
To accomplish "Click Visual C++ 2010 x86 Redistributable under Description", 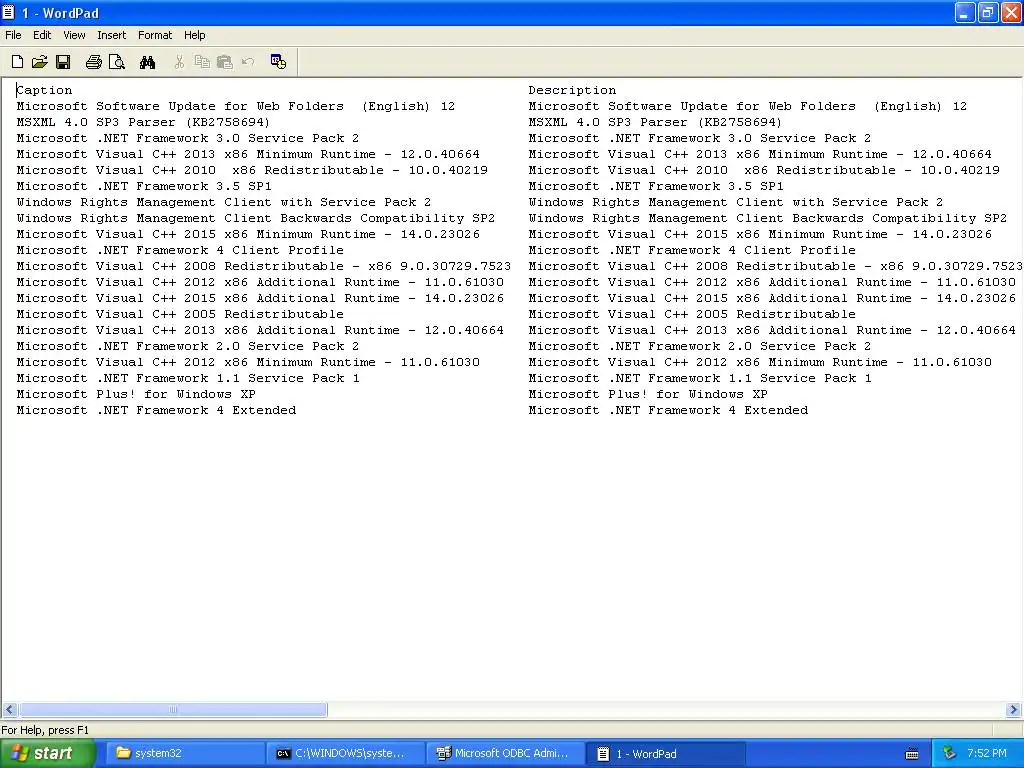I will coord(764,170).
